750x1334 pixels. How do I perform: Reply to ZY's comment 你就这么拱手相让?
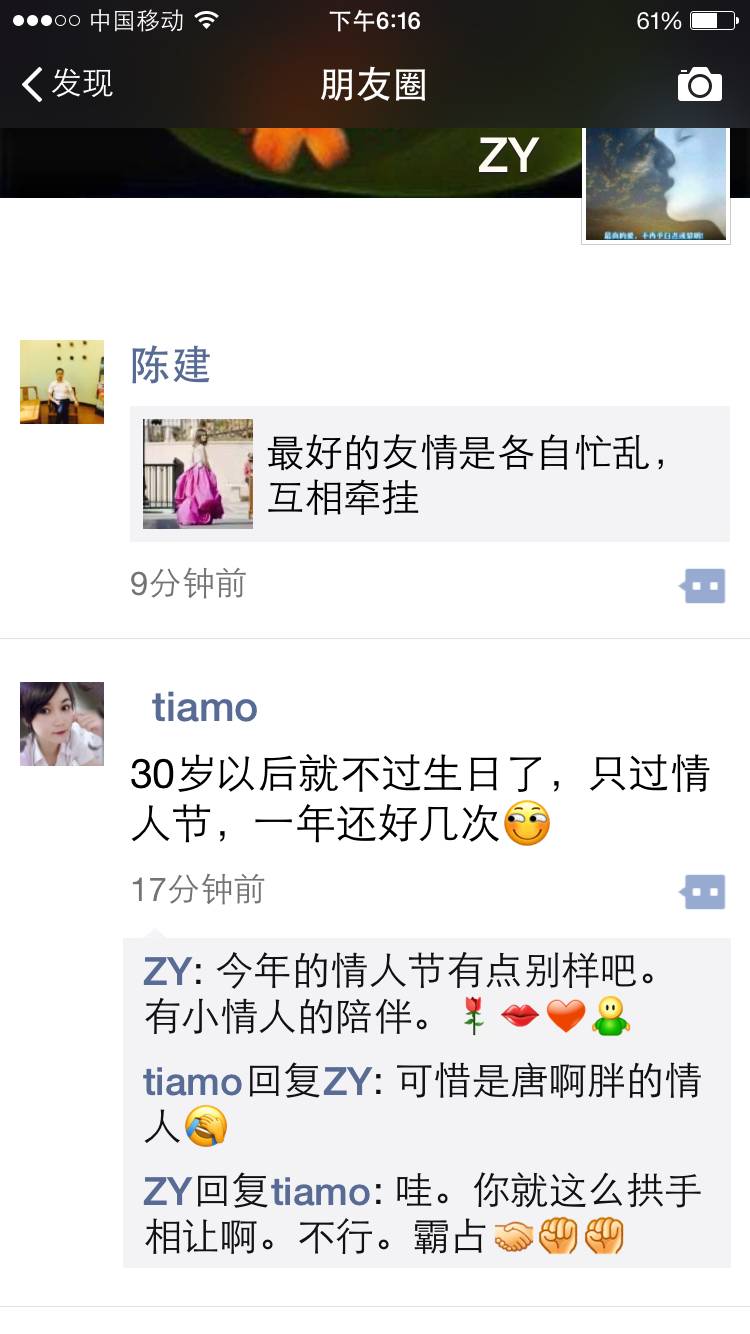tap(427, 1214)
